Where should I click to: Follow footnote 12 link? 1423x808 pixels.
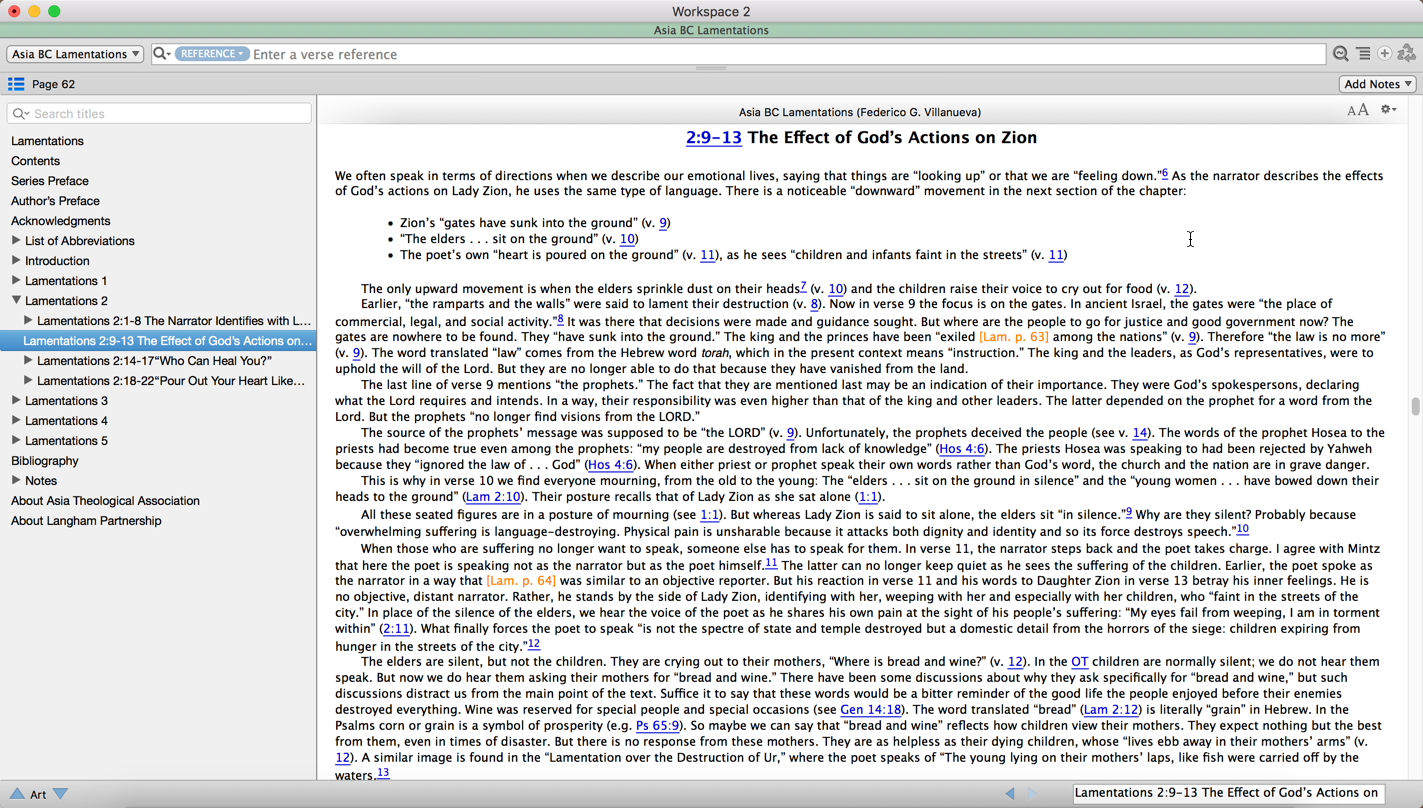coord(533,644)
